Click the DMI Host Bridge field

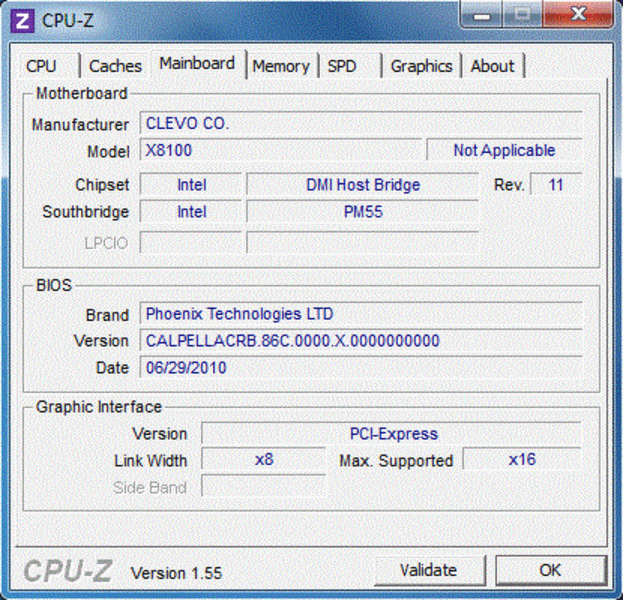[x=362, y=185]
